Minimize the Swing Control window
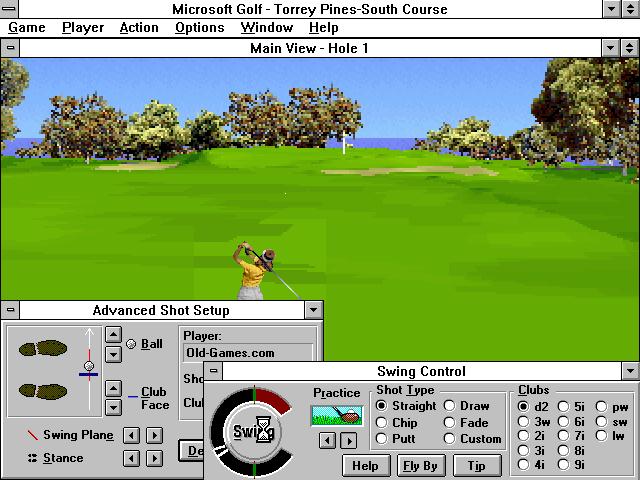Image resolution: width=640 pixels, height=480 pixels. [x=631, y=371]
